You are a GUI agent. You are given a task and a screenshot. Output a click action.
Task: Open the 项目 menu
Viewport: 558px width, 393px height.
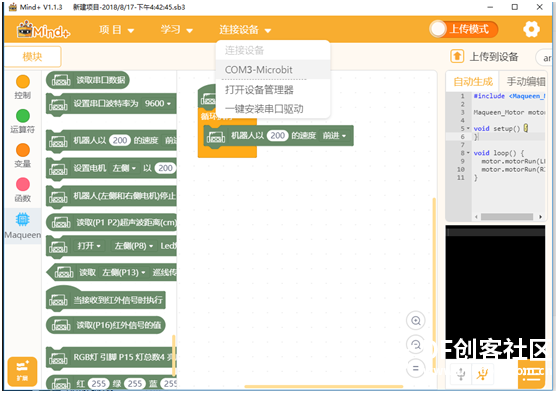pos(116,30)
